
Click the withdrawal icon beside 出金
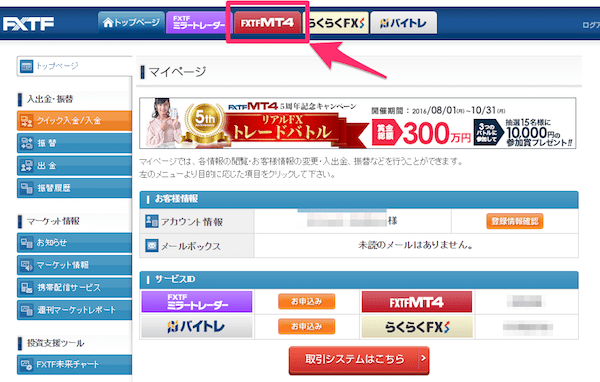coord(26,166)
